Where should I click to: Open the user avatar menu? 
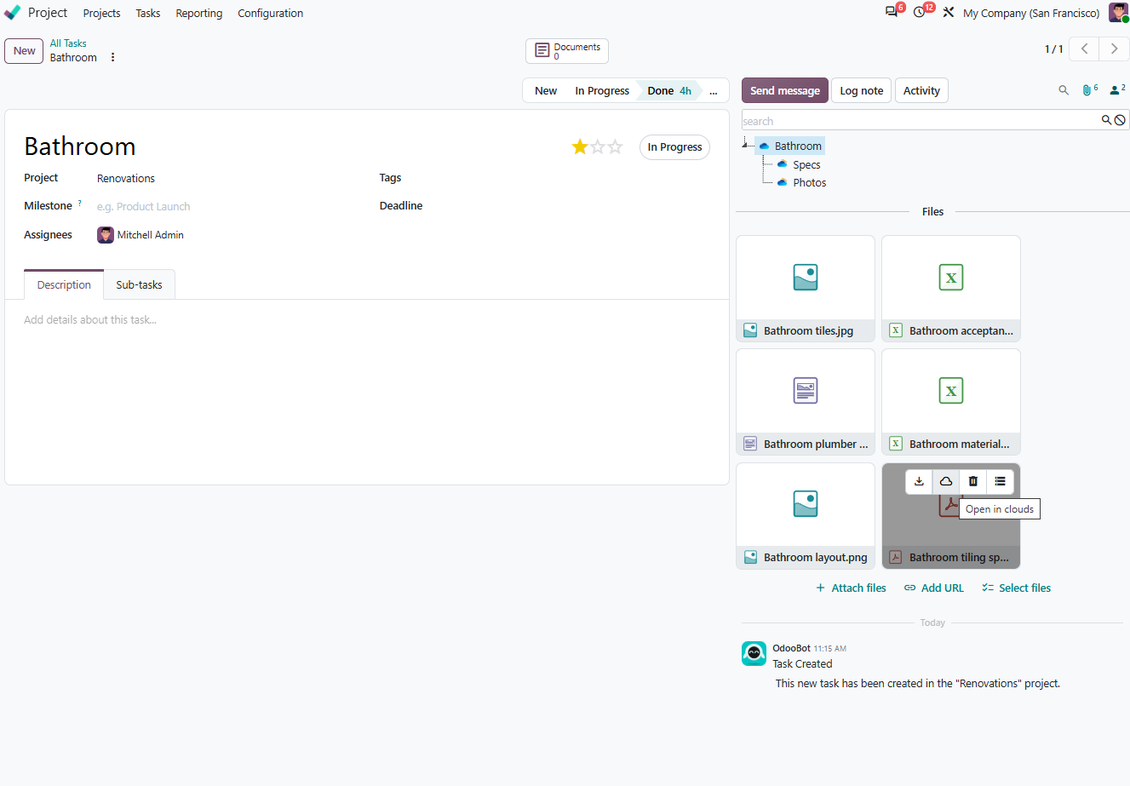(x=1118, y=12)
